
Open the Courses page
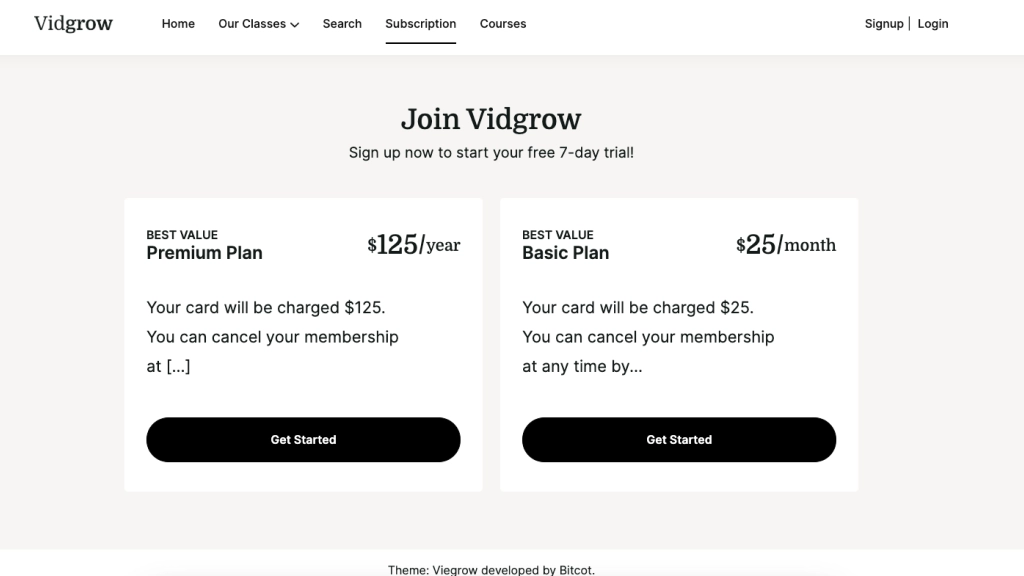(503, 24)
